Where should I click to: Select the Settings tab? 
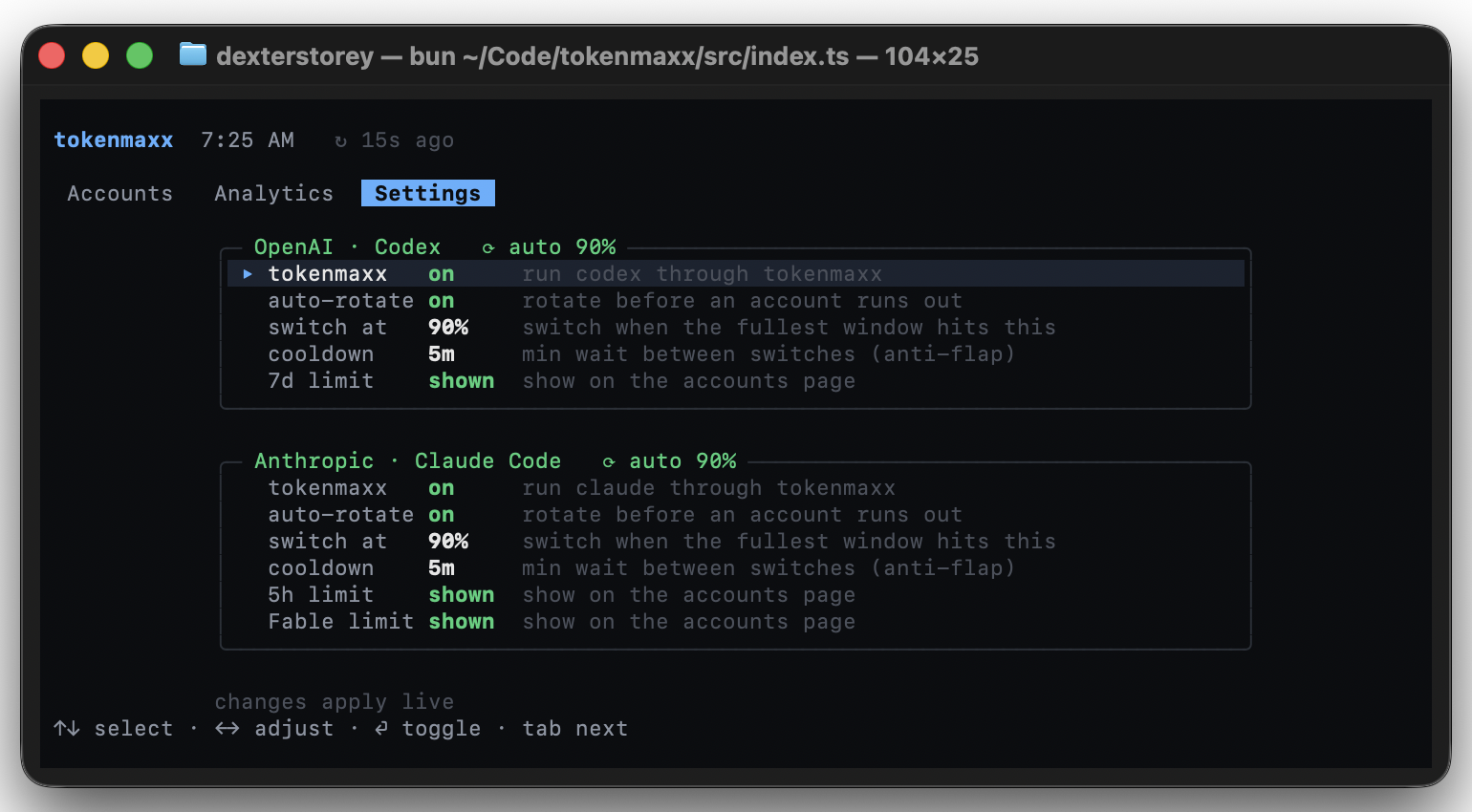pyautogui.click(x=428, y=193)
